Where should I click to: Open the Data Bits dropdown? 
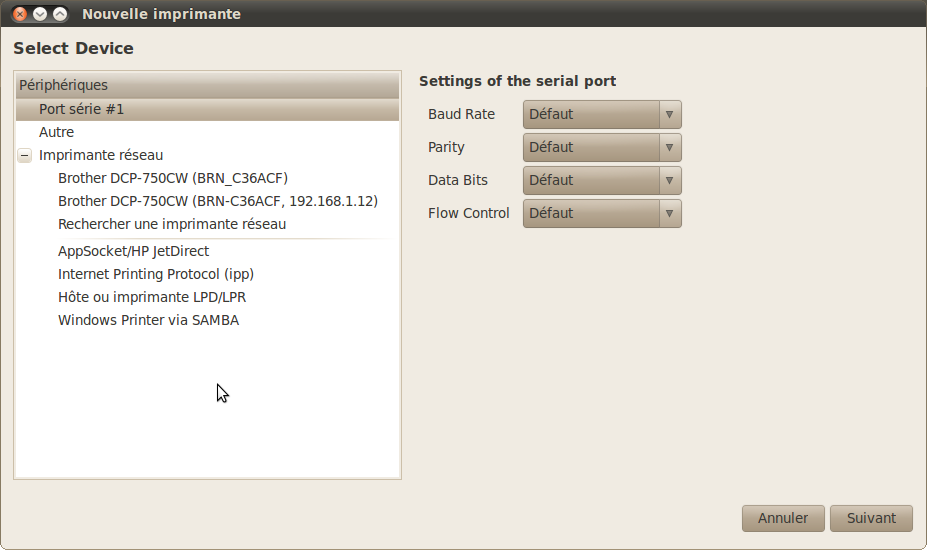(x=602, y=180)
